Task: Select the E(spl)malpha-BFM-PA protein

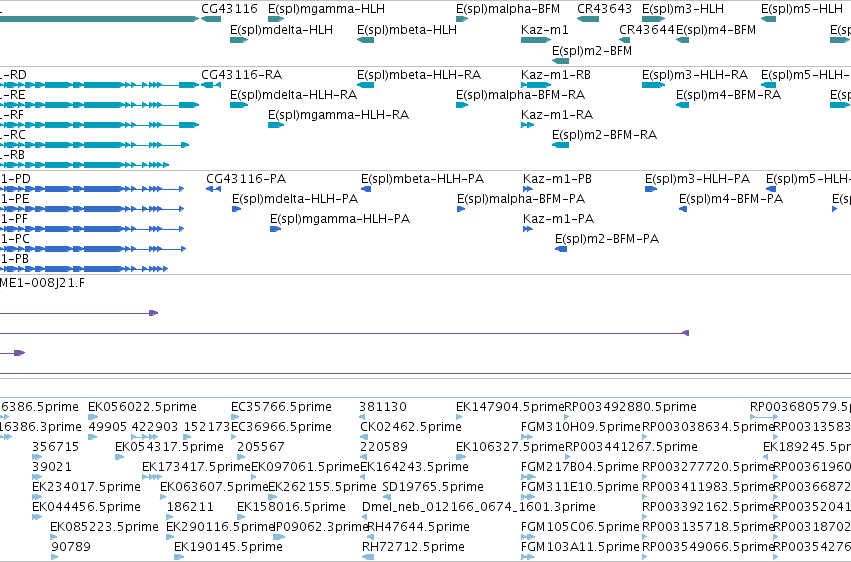Action: pyautogui.click(x=461, y=209)
